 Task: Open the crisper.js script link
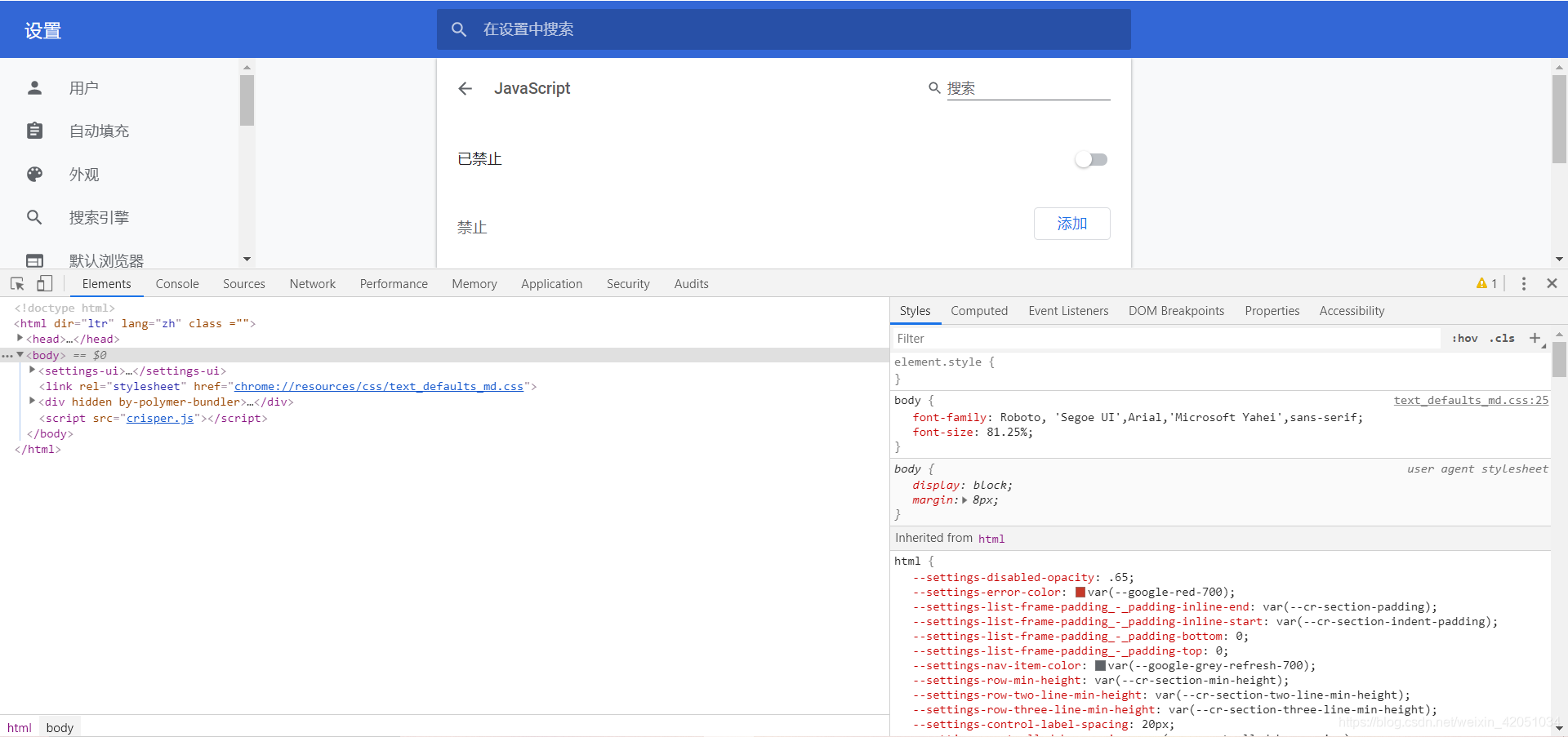click(160, 418)
